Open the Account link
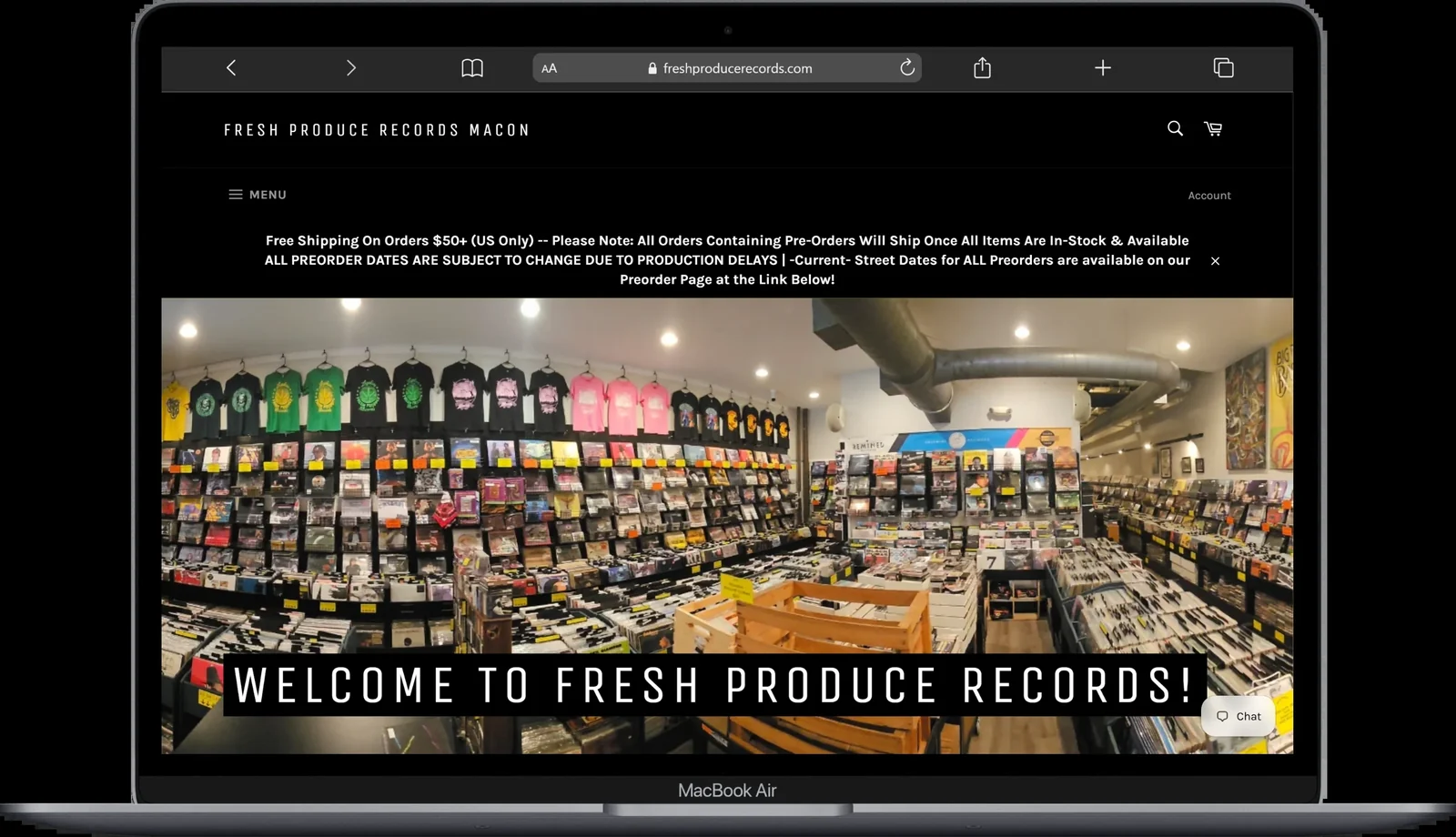This screenshot has width=1456, height=837. [1209, 196]
